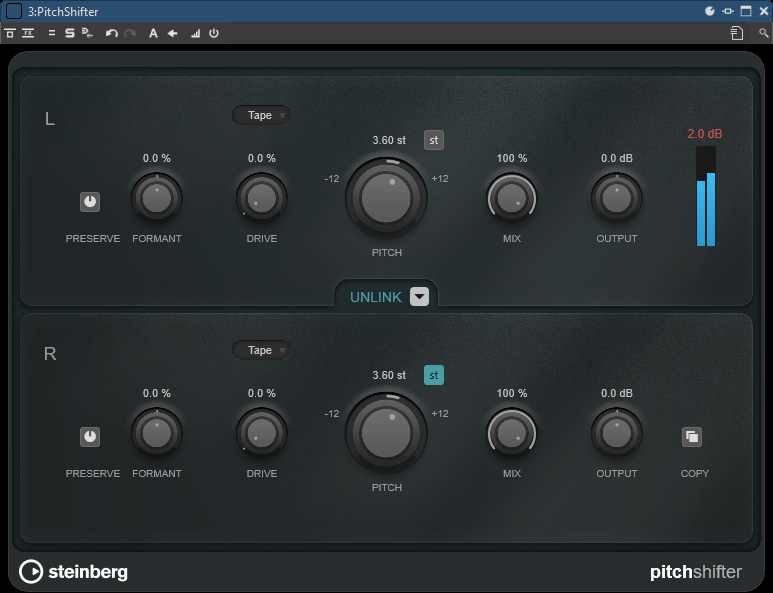Close the PitchShifter window
The height and width of the screenshot is (593, 773).
pyautogui.click(x=764, y=11)
